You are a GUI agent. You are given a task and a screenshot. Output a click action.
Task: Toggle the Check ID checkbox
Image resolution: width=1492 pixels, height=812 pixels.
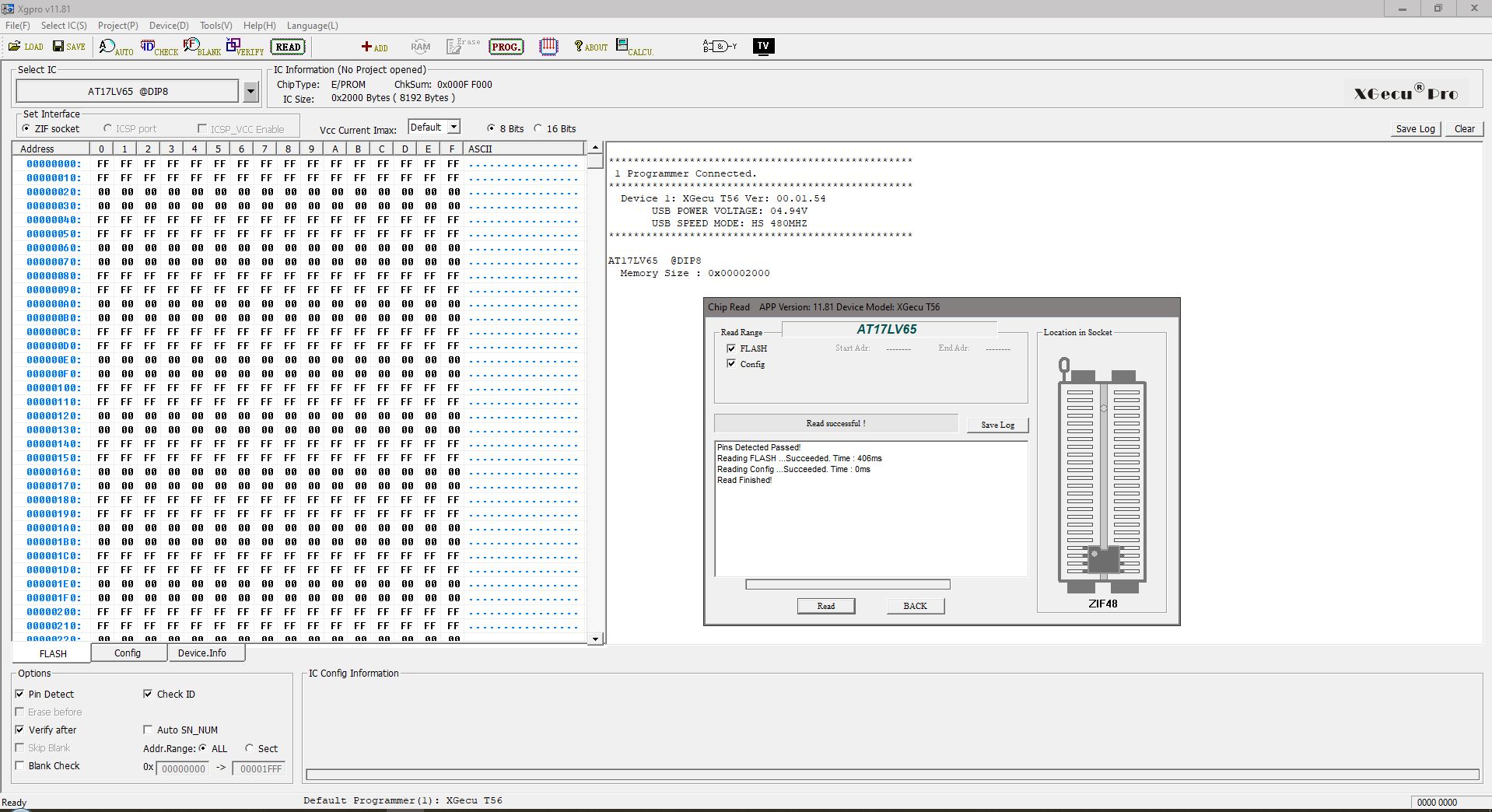coord(148,695)
